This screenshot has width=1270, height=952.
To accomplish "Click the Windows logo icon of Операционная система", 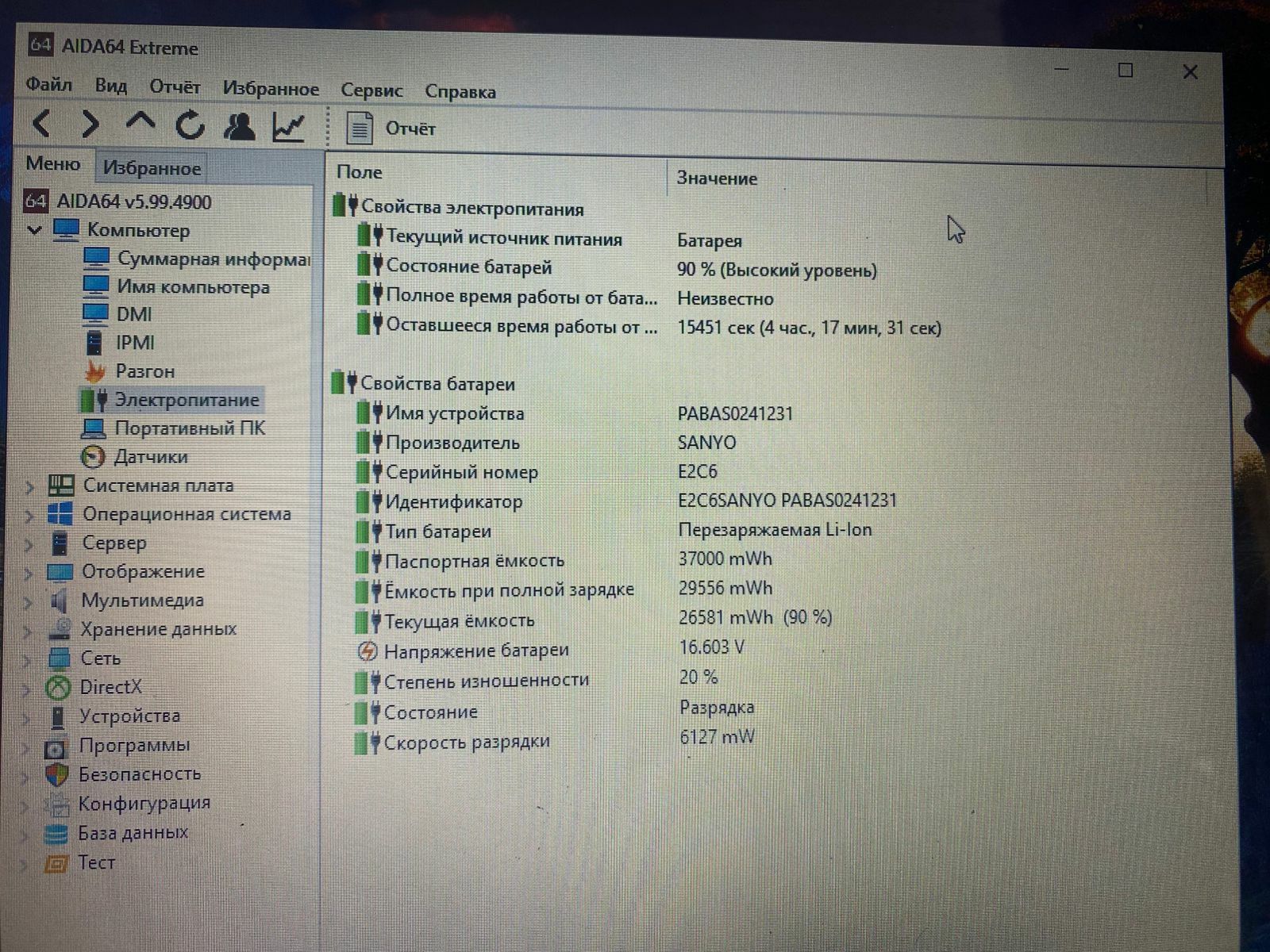I will point(60,513).
